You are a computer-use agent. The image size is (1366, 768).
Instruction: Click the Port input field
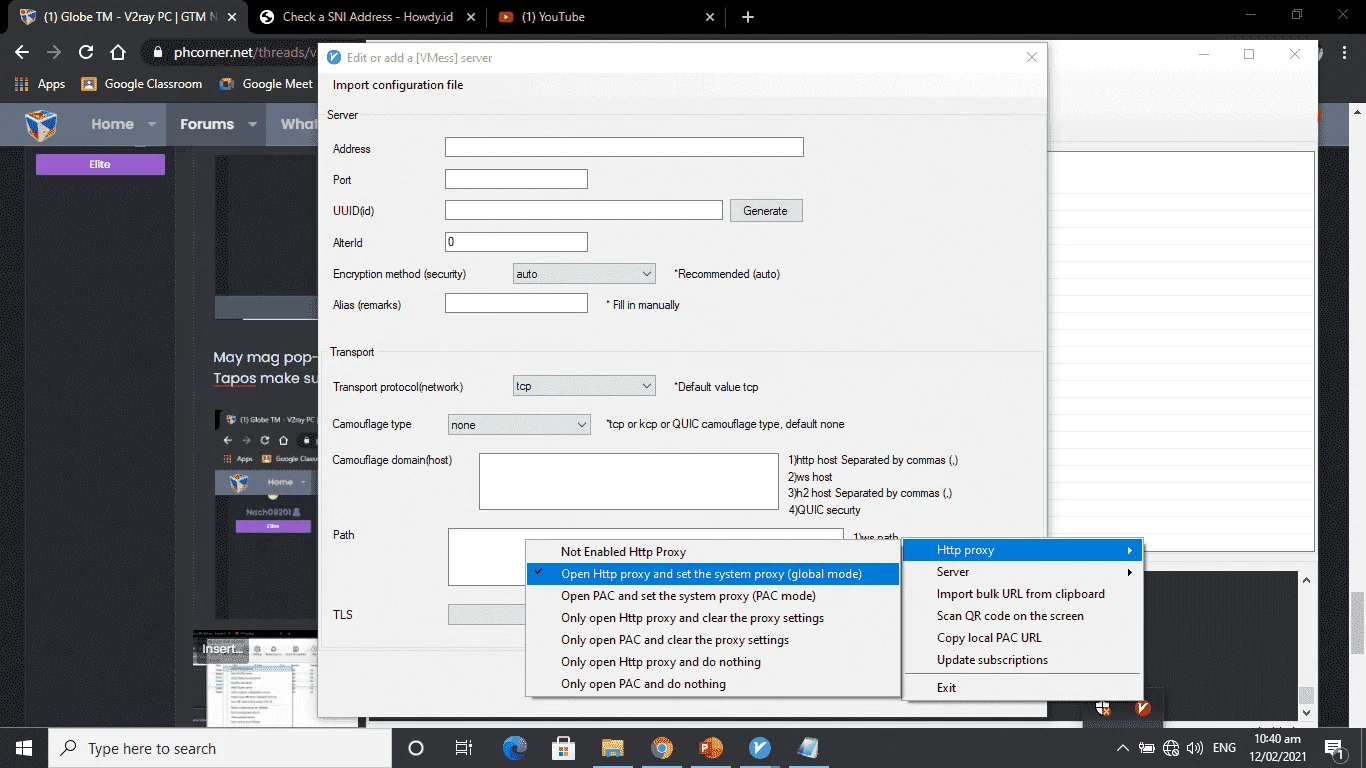click(516, 179)
